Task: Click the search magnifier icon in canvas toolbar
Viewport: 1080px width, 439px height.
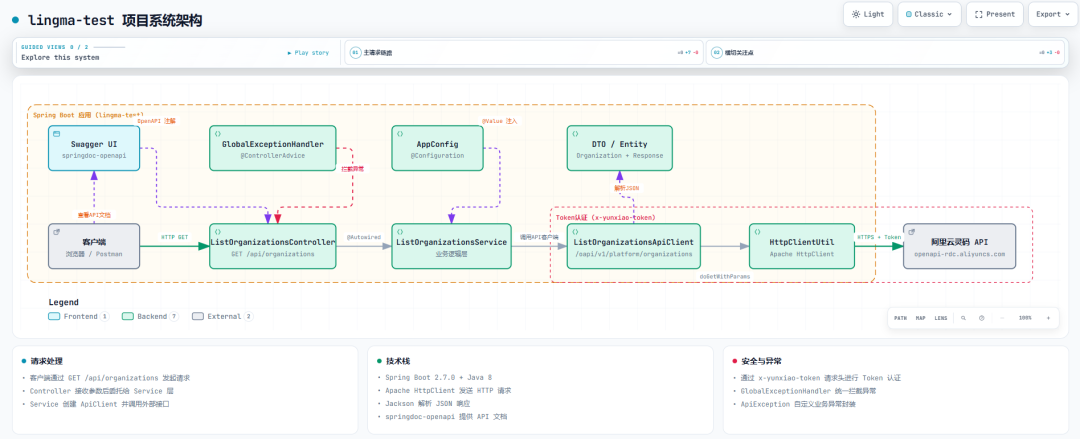Action: tap(963, 318)
